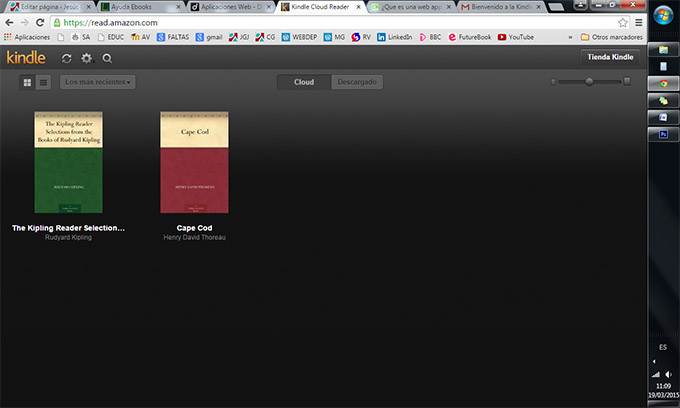
Task: Bookmark this page with the star icon
Action: click(x=622, y=22)
